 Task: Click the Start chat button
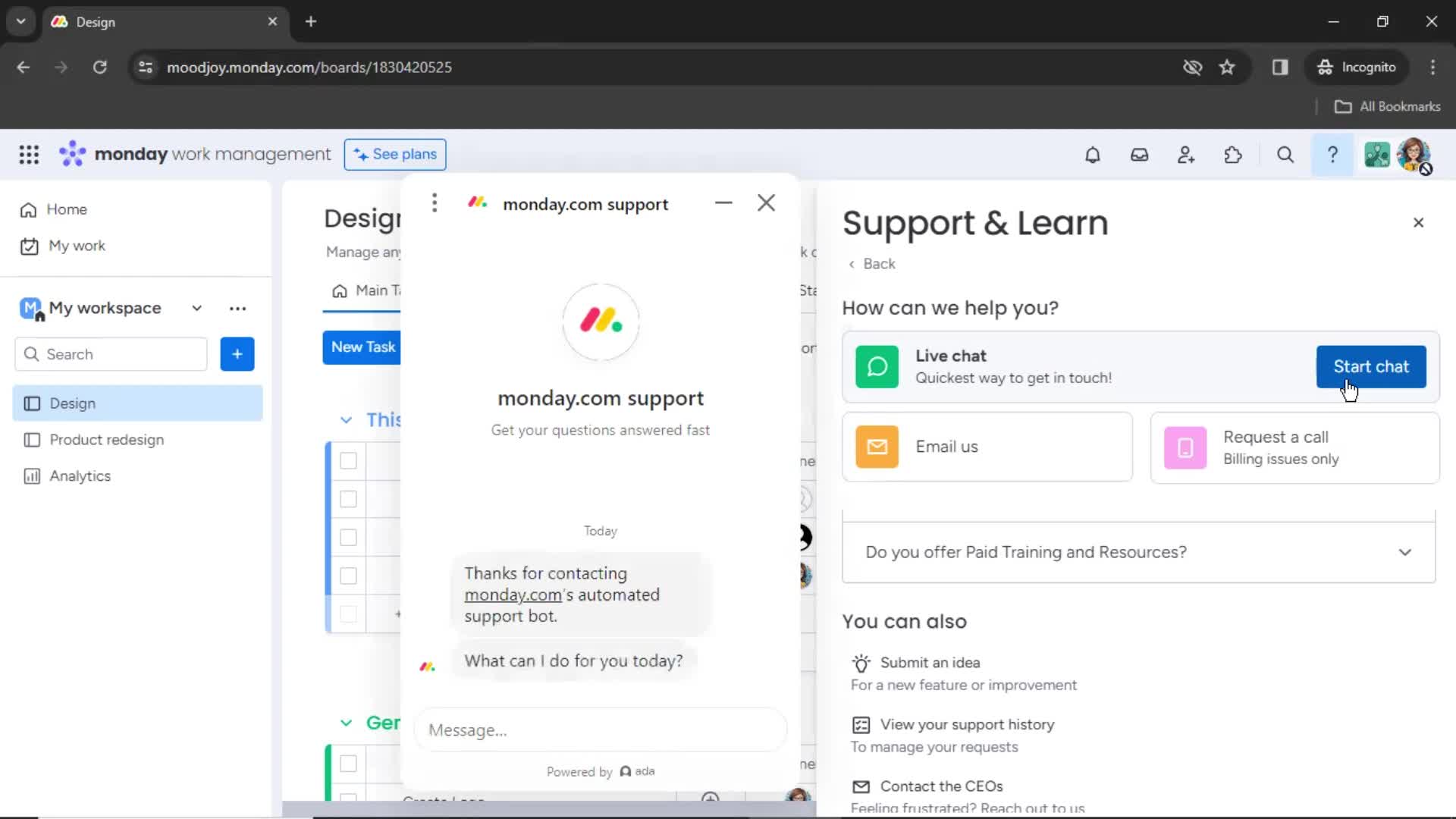(1370, 366)
